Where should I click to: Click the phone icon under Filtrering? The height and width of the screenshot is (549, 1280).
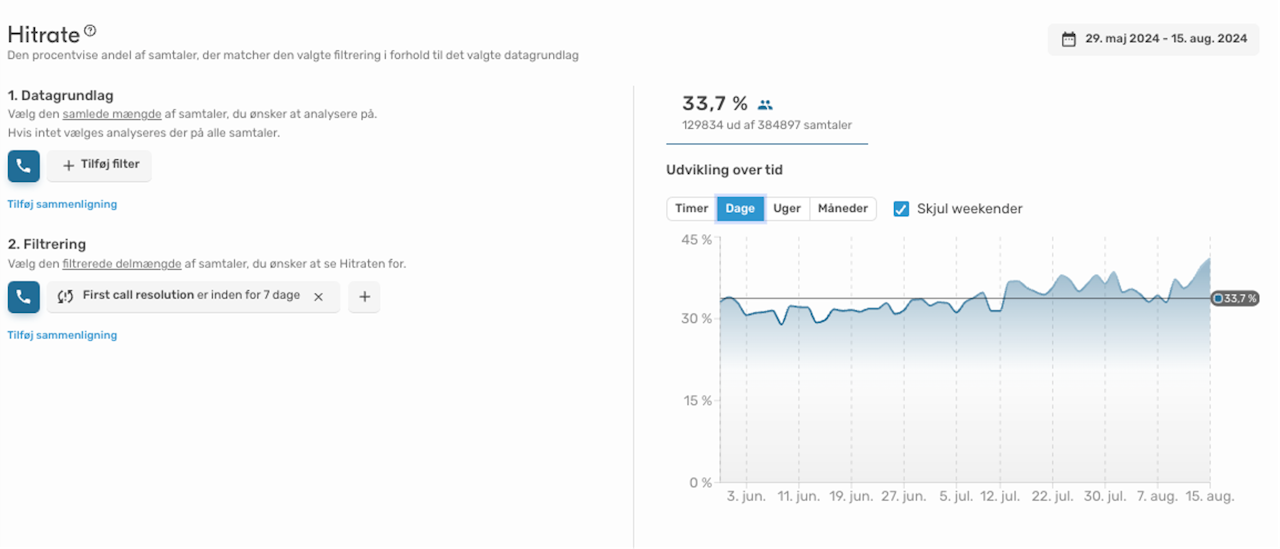point(23,297)
